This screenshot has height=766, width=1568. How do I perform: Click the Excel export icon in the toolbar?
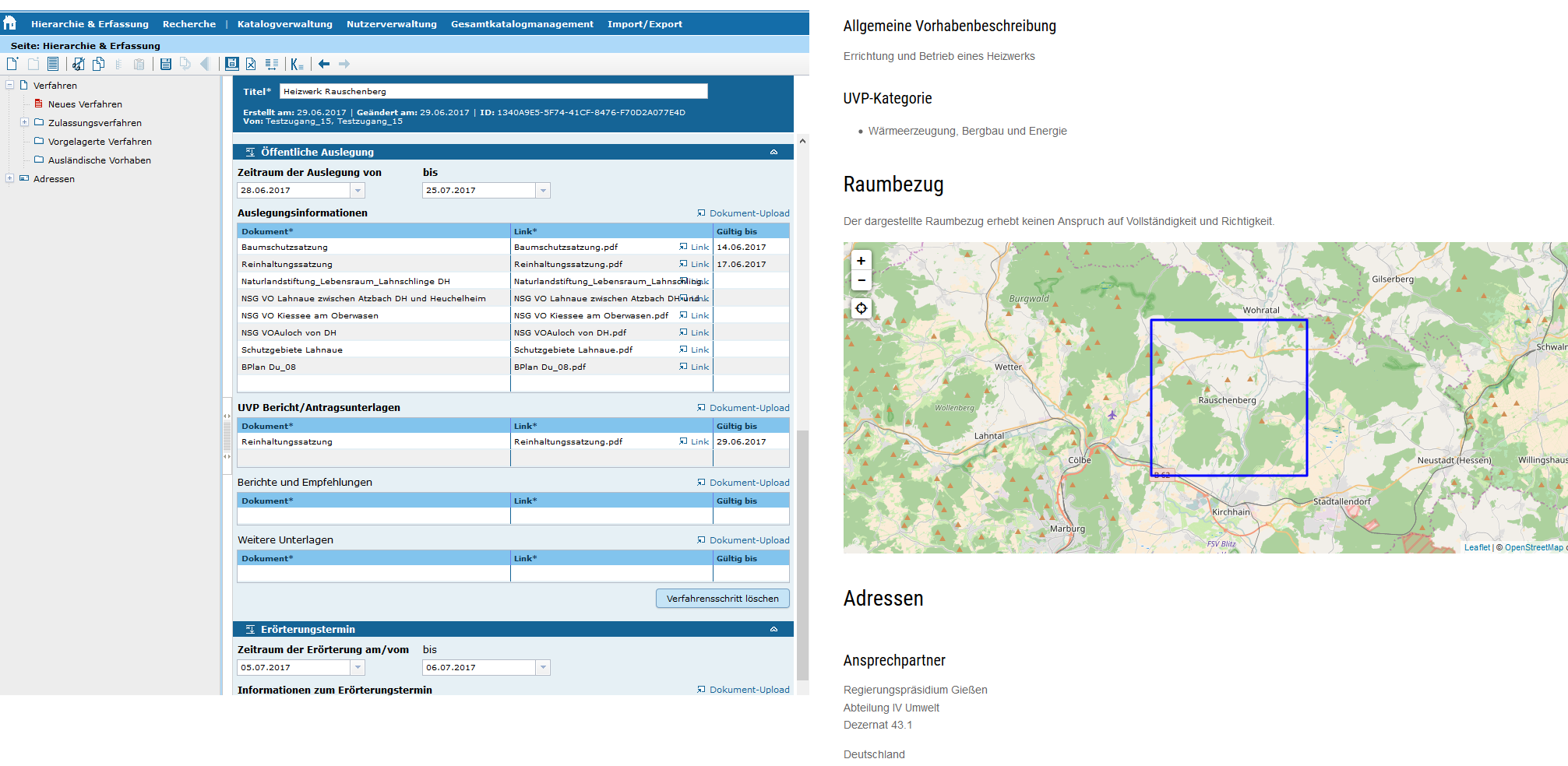tap(250, 64)
